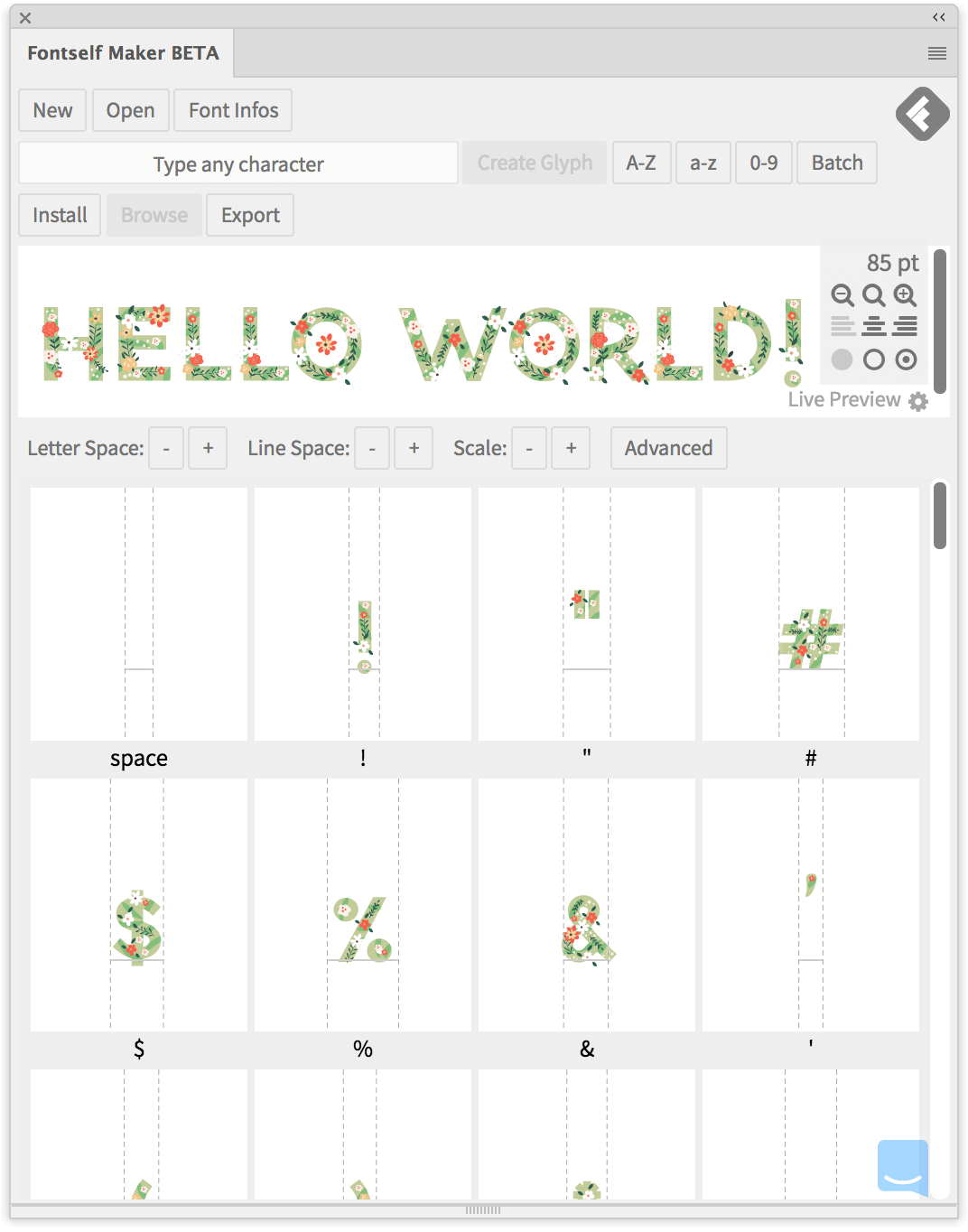The image size is (968, 1232).
Task: Open Advanced options
Action: (668, 448)
